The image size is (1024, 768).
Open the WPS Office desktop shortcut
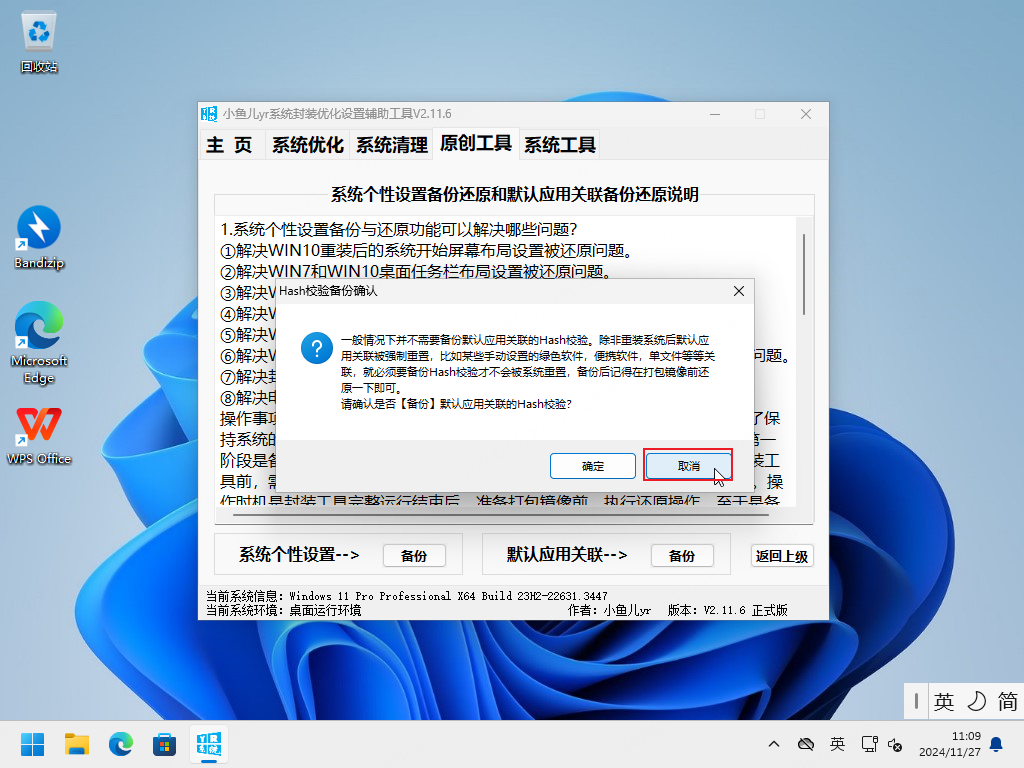39,436
